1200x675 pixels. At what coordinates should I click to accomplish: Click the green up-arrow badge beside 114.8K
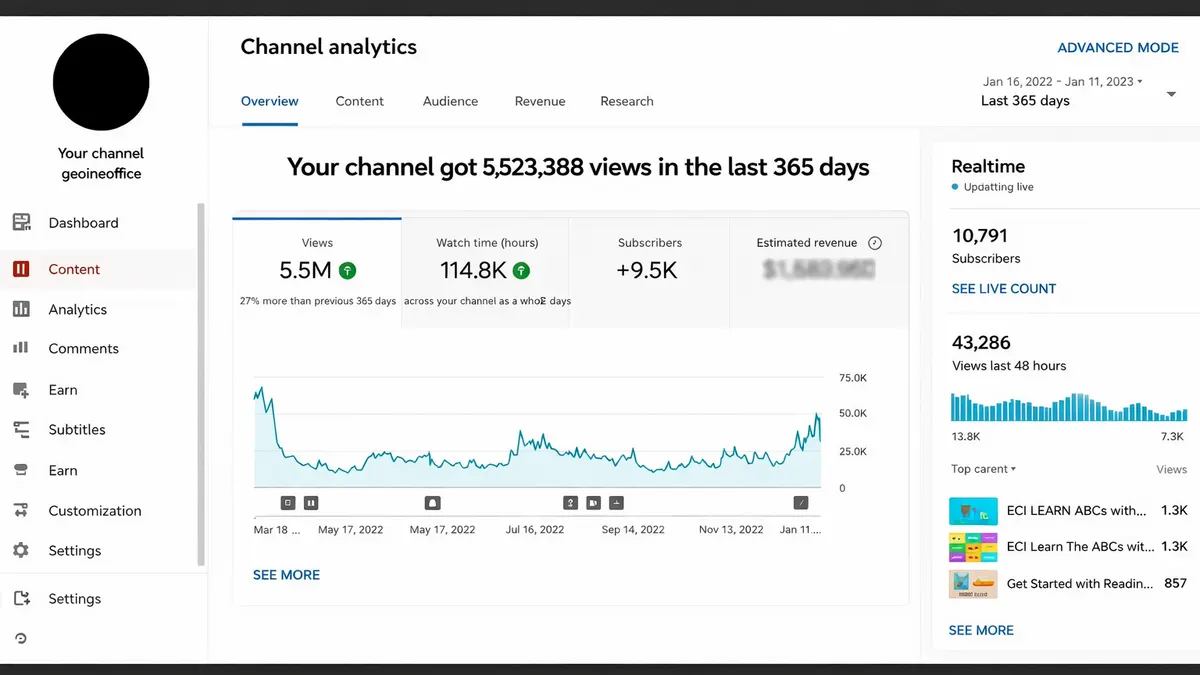pos(521,270)
